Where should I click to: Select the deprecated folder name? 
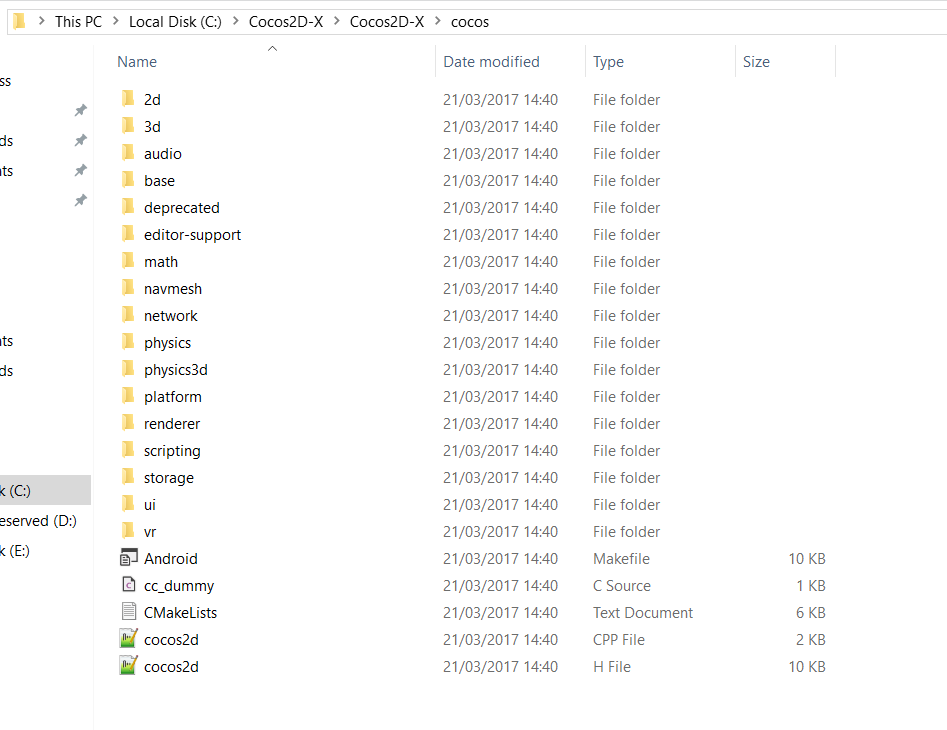tap(182, 208)
